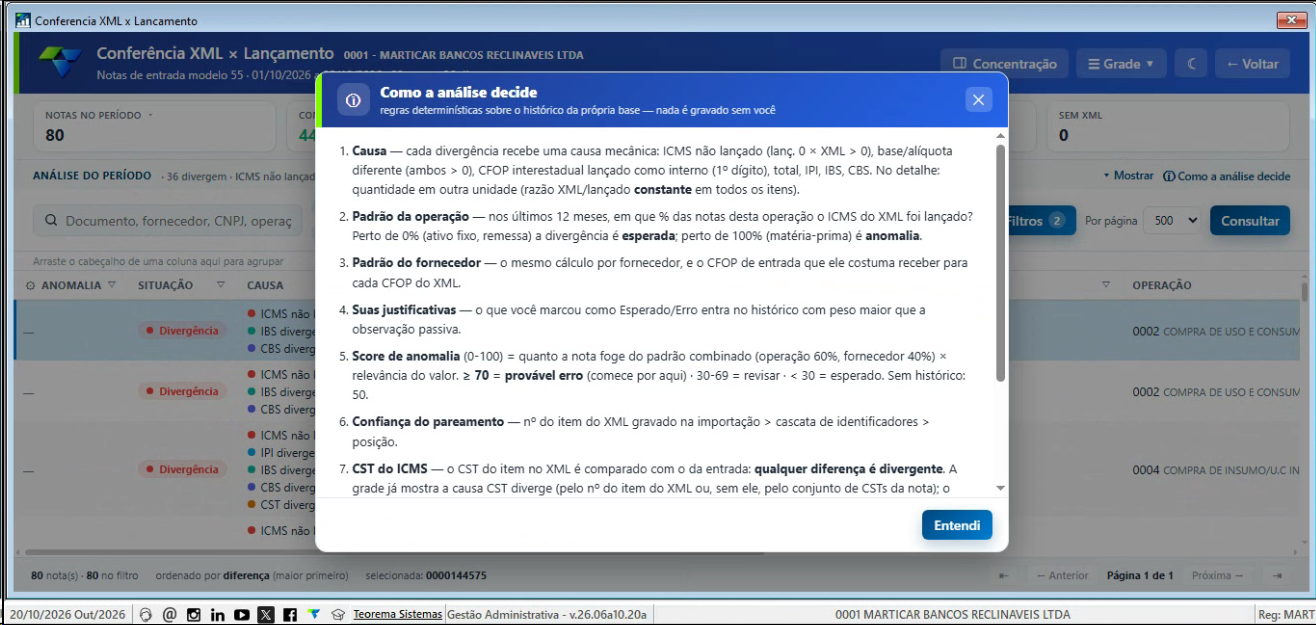Click the dialog scrollbar up arrow

pyautogui.click(x=1001, y=138)
